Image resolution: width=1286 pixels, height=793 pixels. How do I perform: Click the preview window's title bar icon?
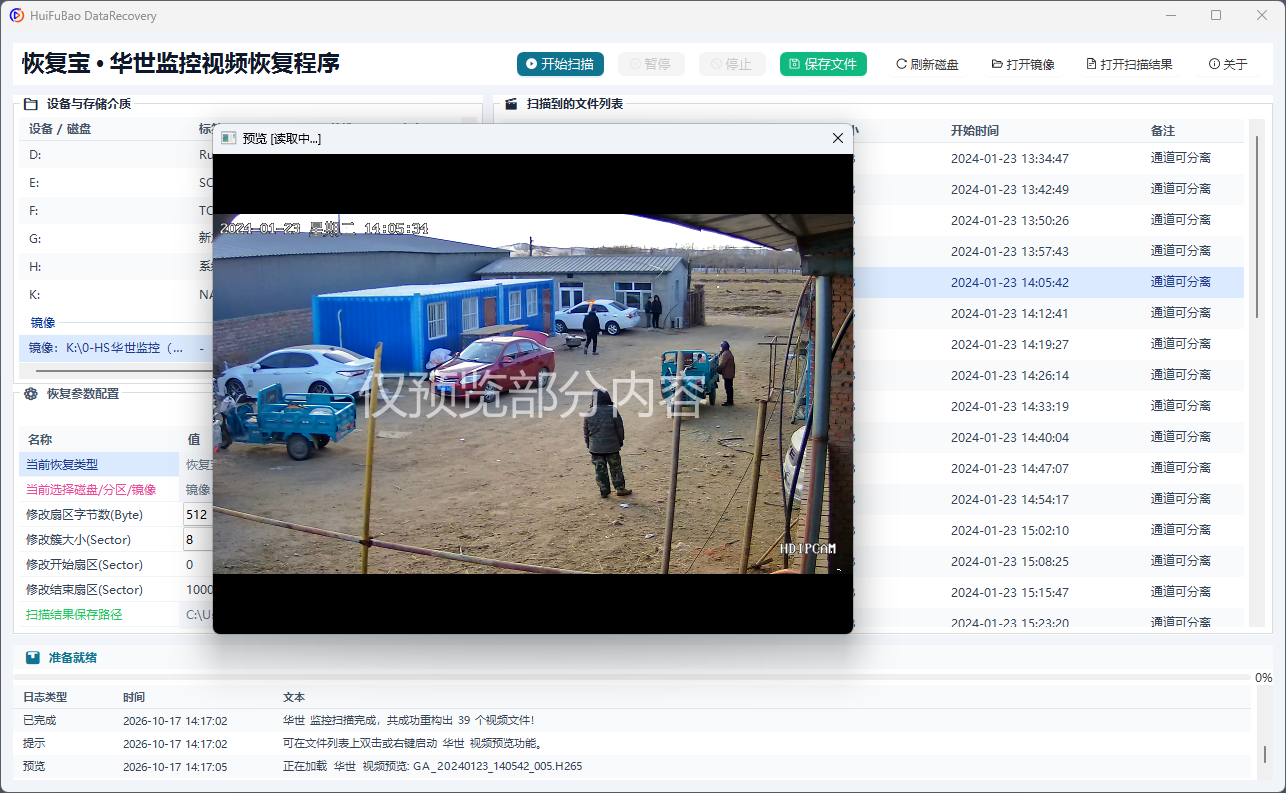[x=228, y=138]
